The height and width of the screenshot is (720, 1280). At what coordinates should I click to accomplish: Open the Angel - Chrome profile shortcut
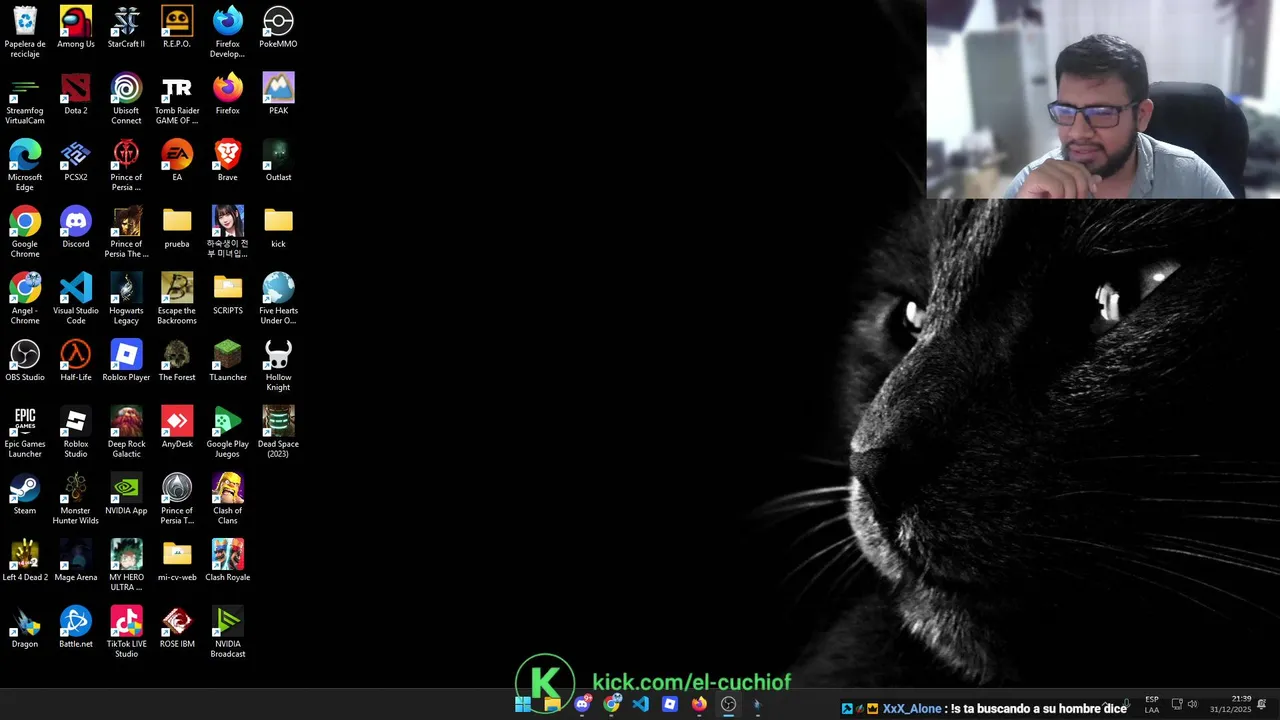pos(25,298)
